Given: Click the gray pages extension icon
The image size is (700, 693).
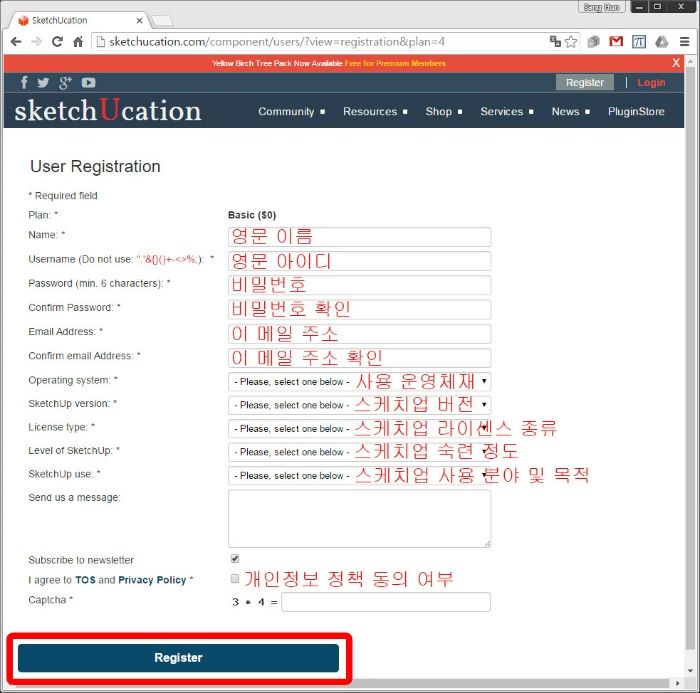Looking at the screenshot, I should click(x=593, y=42).
